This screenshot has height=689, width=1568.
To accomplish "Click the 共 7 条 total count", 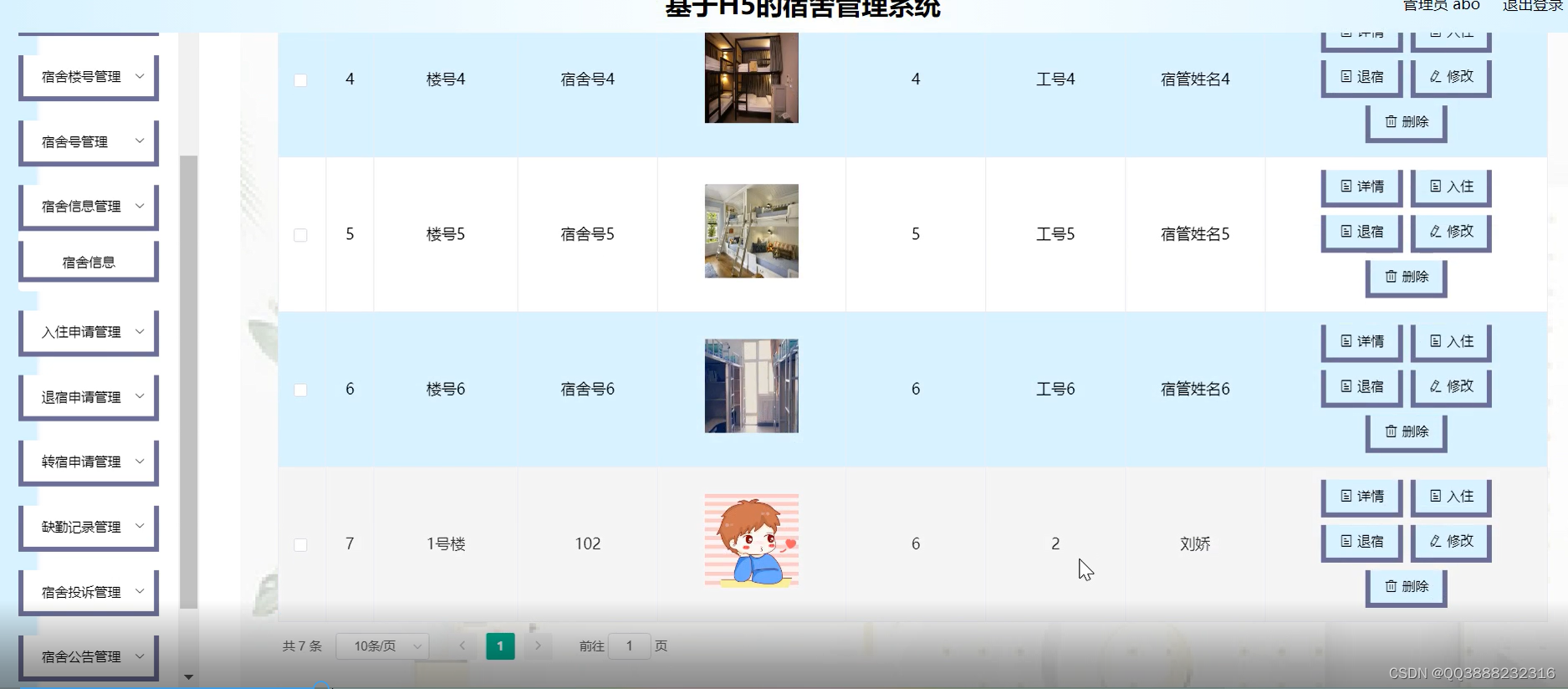I will 302,646.
